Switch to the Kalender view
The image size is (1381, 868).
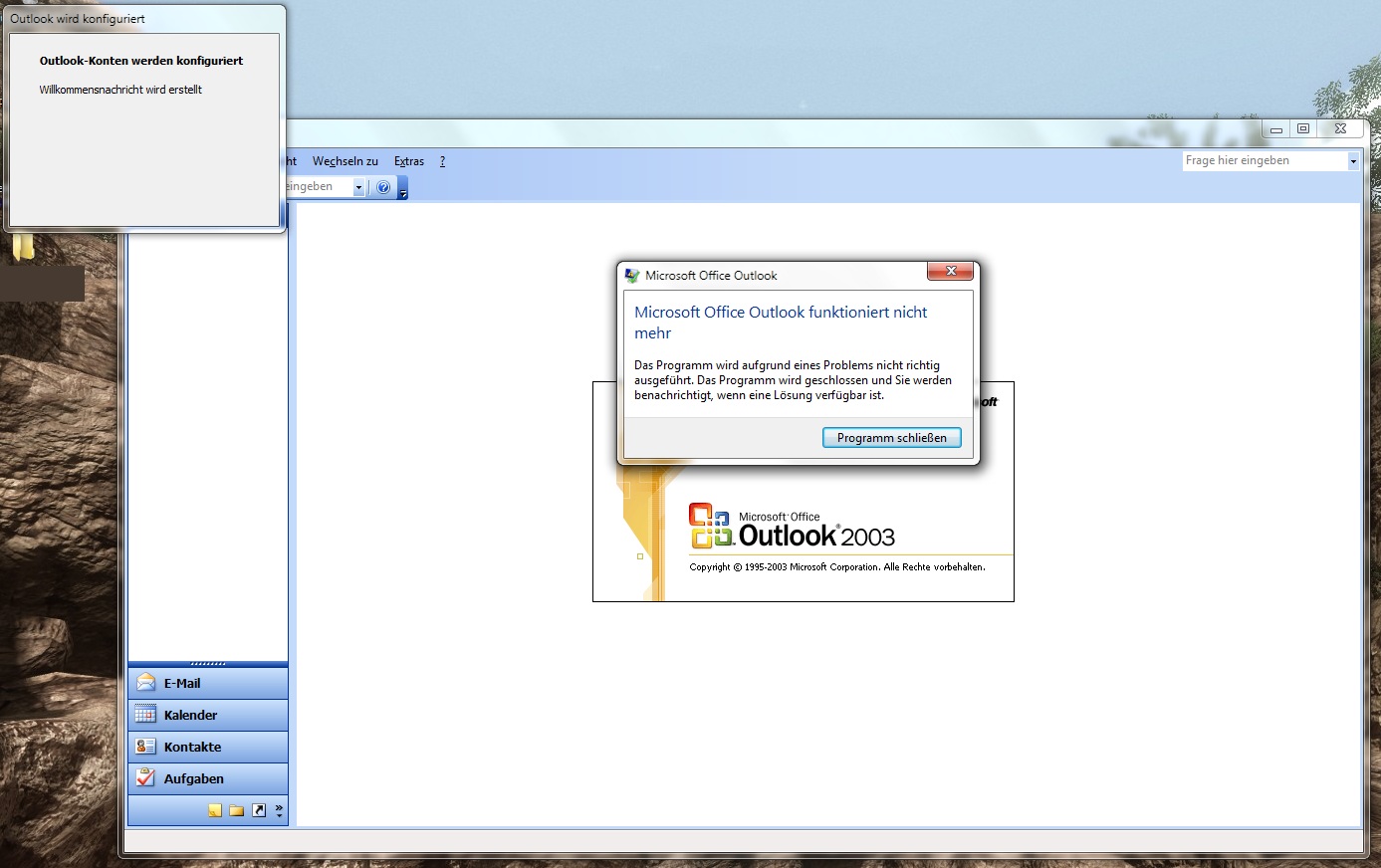(208, 715)
